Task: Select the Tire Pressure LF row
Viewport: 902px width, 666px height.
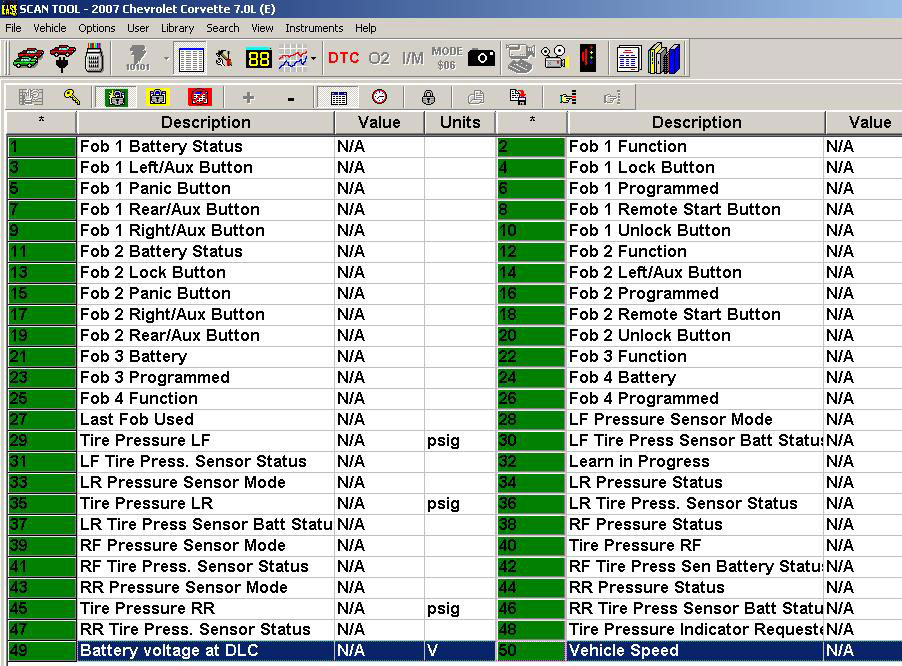Action: coord(205,441)
